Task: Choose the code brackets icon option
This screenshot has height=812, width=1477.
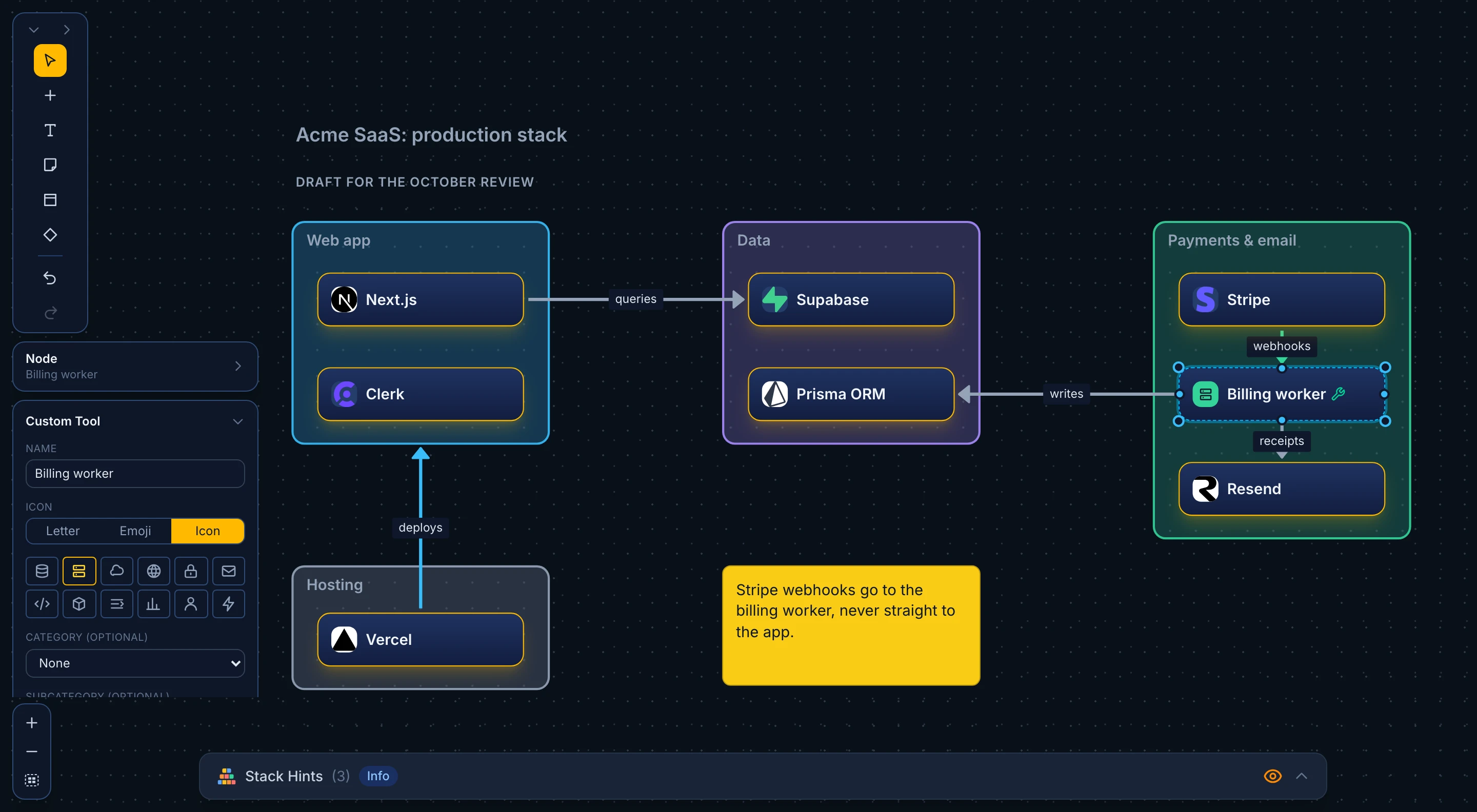Action: click(x=42, y=603)
